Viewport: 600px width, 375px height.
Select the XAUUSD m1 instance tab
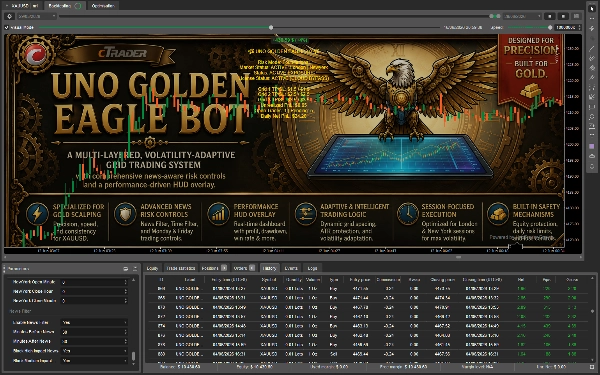[23, 6]
